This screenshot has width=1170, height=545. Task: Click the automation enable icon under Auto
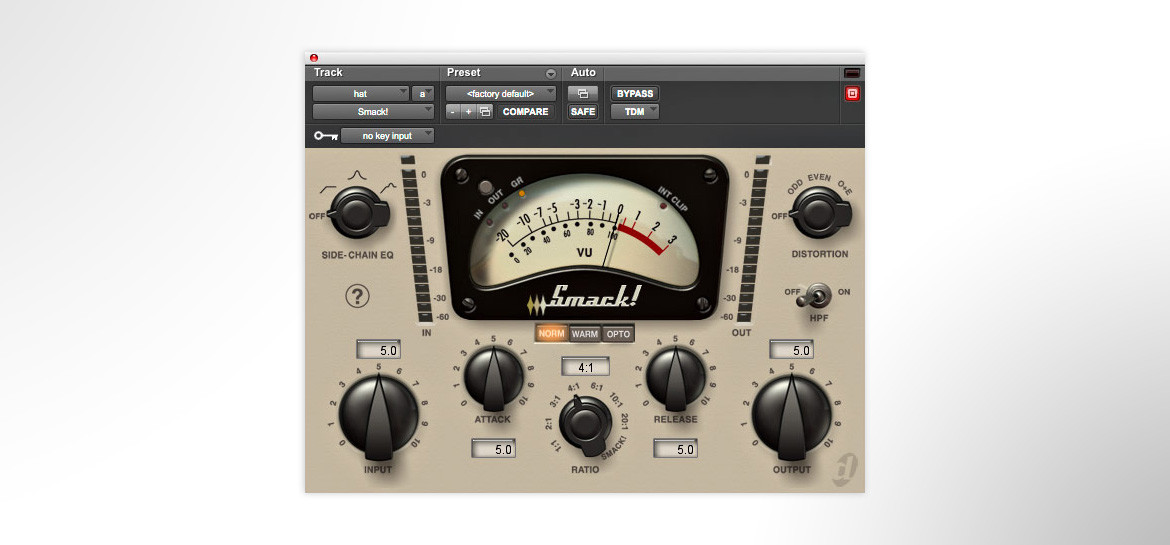point(583,93)
